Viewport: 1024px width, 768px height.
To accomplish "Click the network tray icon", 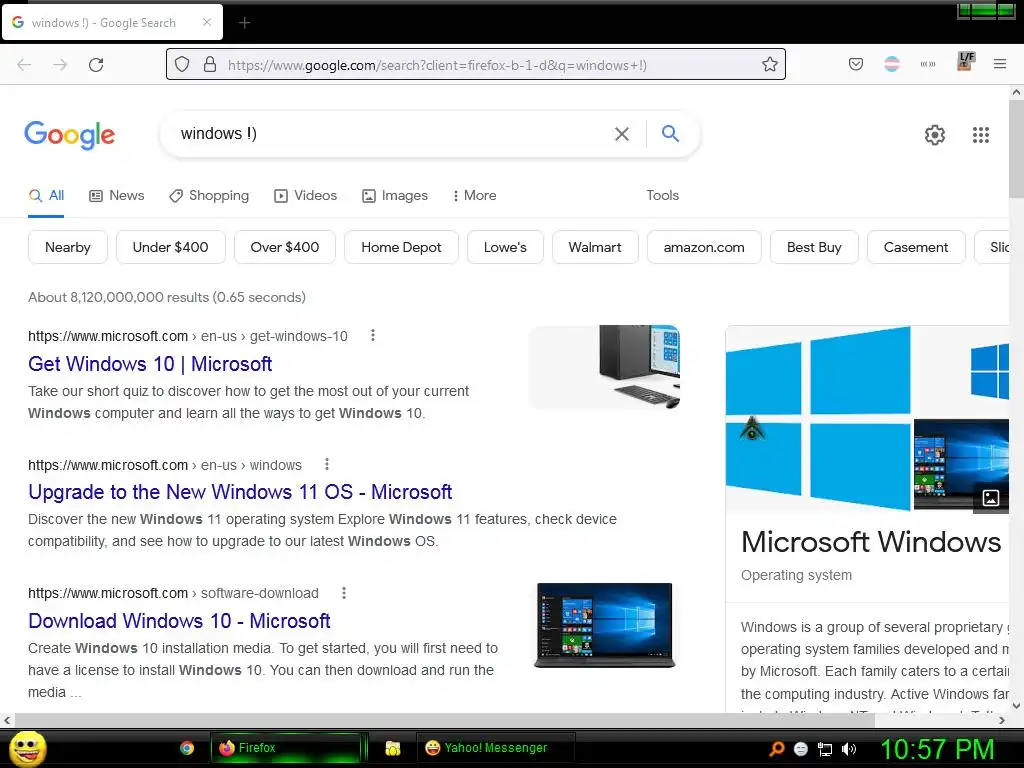I will point(825,750).
